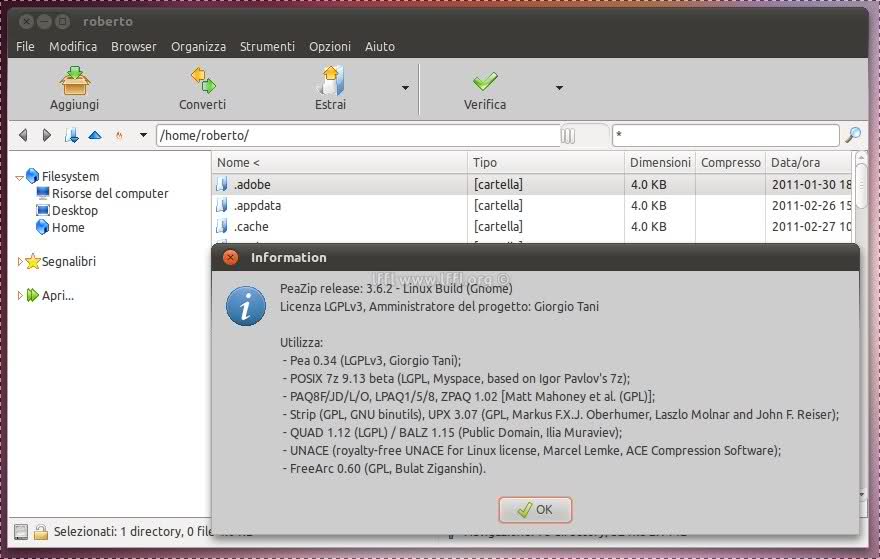This screenshot has width=880, height=559.
Task: Click the Converti toolbar icon
Action: tap(202, 80)
